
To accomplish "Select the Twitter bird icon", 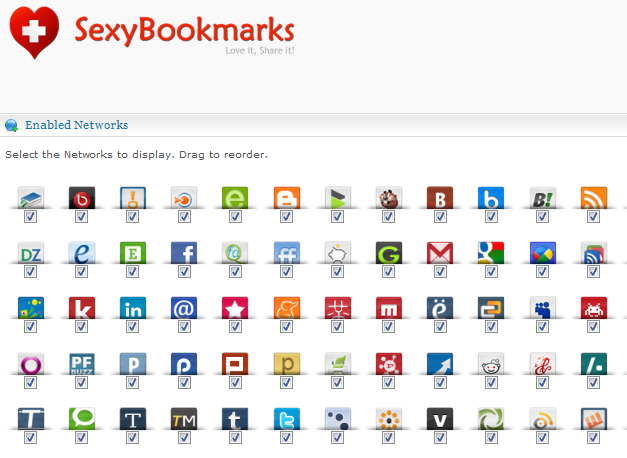I will (x=286, y=419).
